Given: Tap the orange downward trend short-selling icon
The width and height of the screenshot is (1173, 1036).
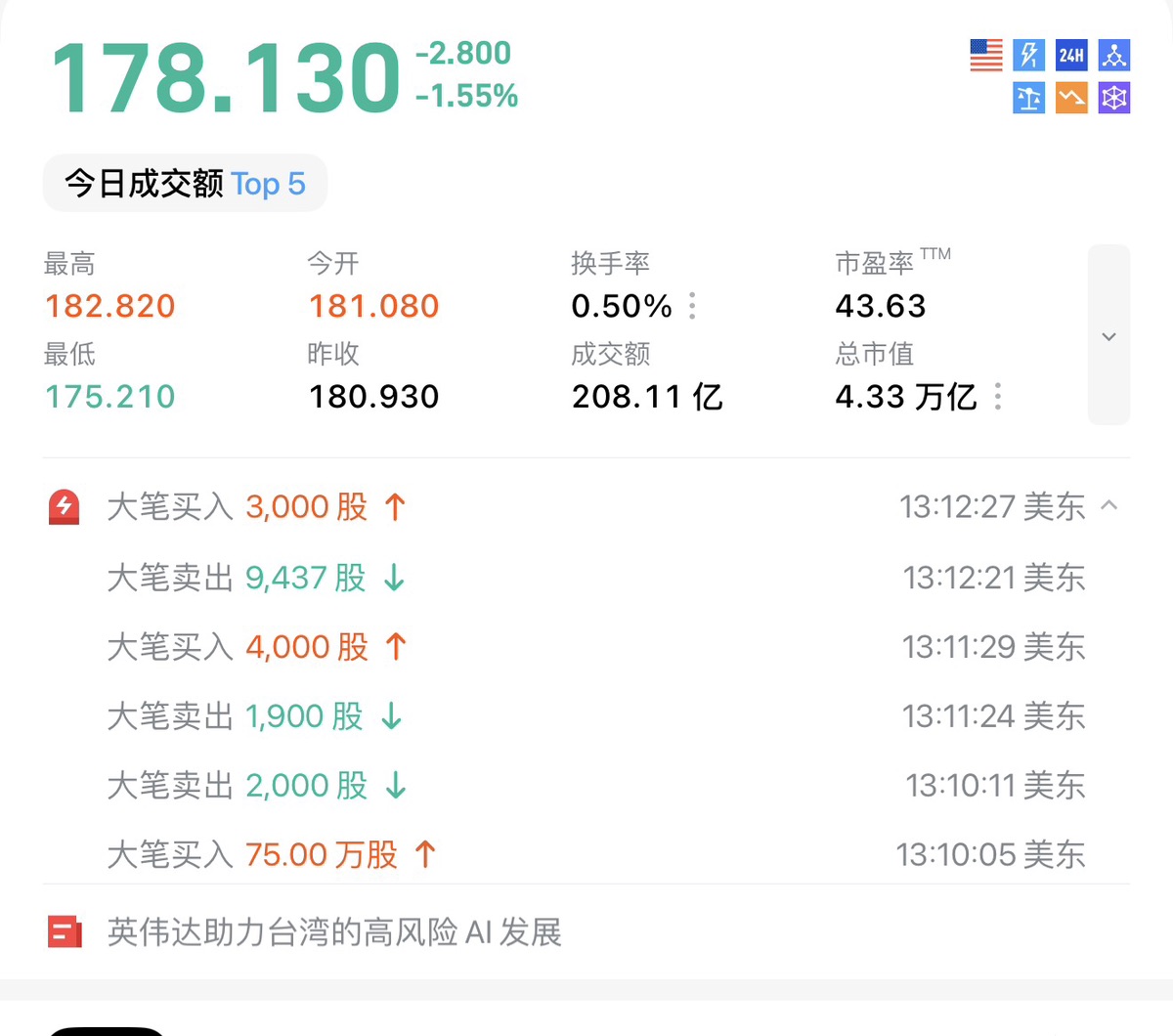Looking at the screenshot, I should click(x=1071, y=98).
